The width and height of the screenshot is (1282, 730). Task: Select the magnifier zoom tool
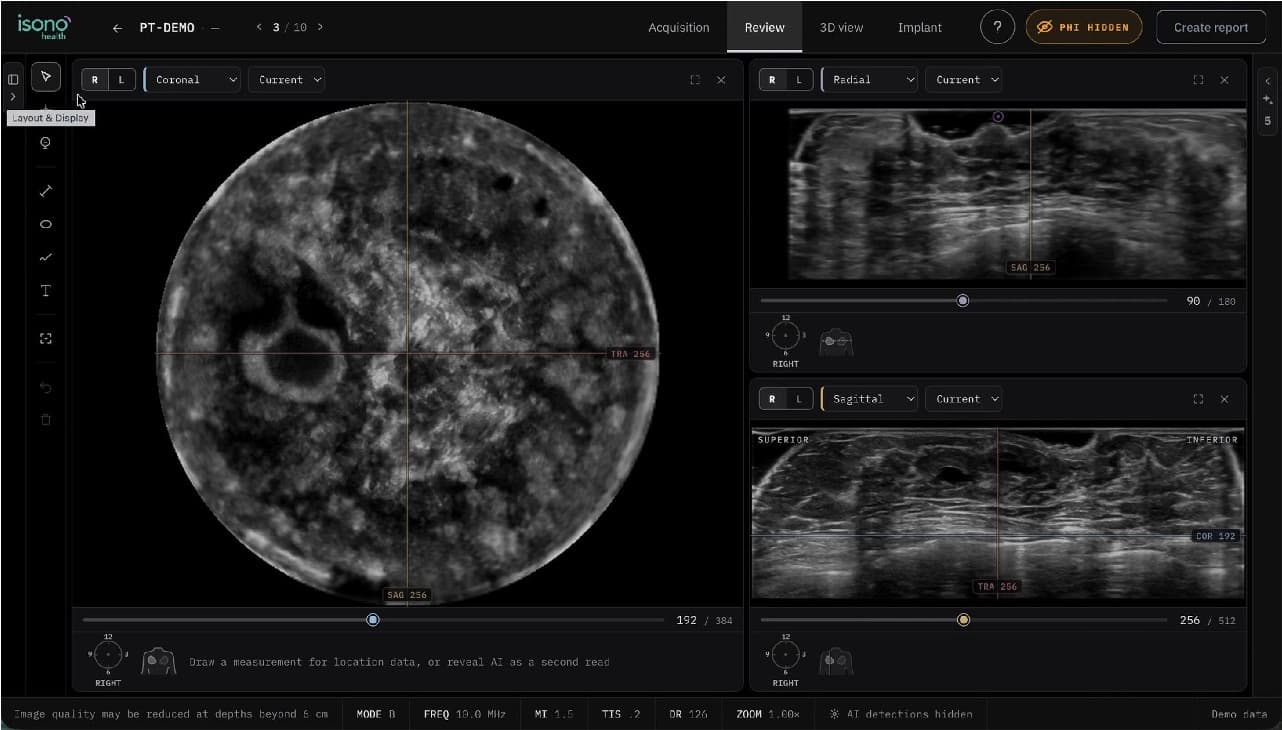[45, 143]
